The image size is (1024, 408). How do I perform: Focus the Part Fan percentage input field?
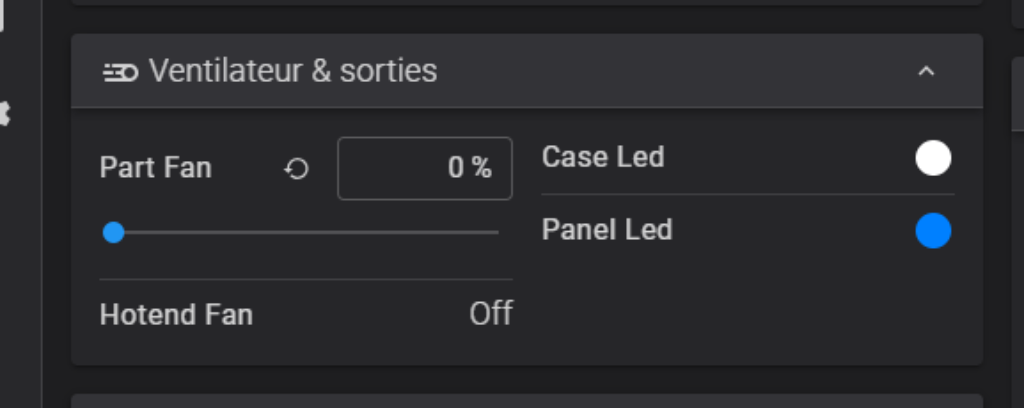(x=424, y=168)
